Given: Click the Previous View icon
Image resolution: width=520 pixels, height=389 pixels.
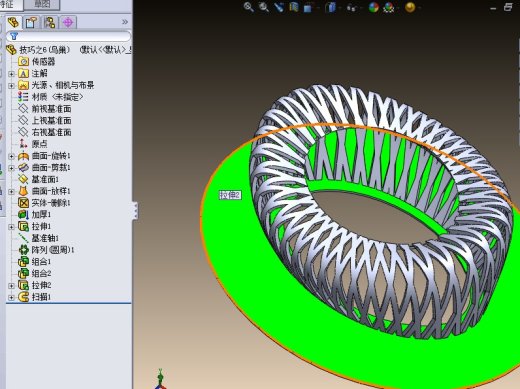Looking at the screenshot, I should click(279, 7).
